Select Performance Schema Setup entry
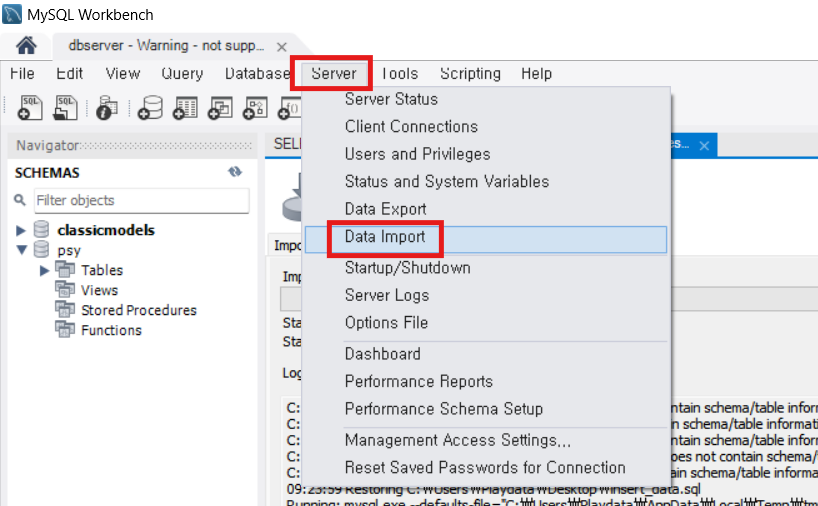This screenshot has width=818, height=506. pos(486,409)
